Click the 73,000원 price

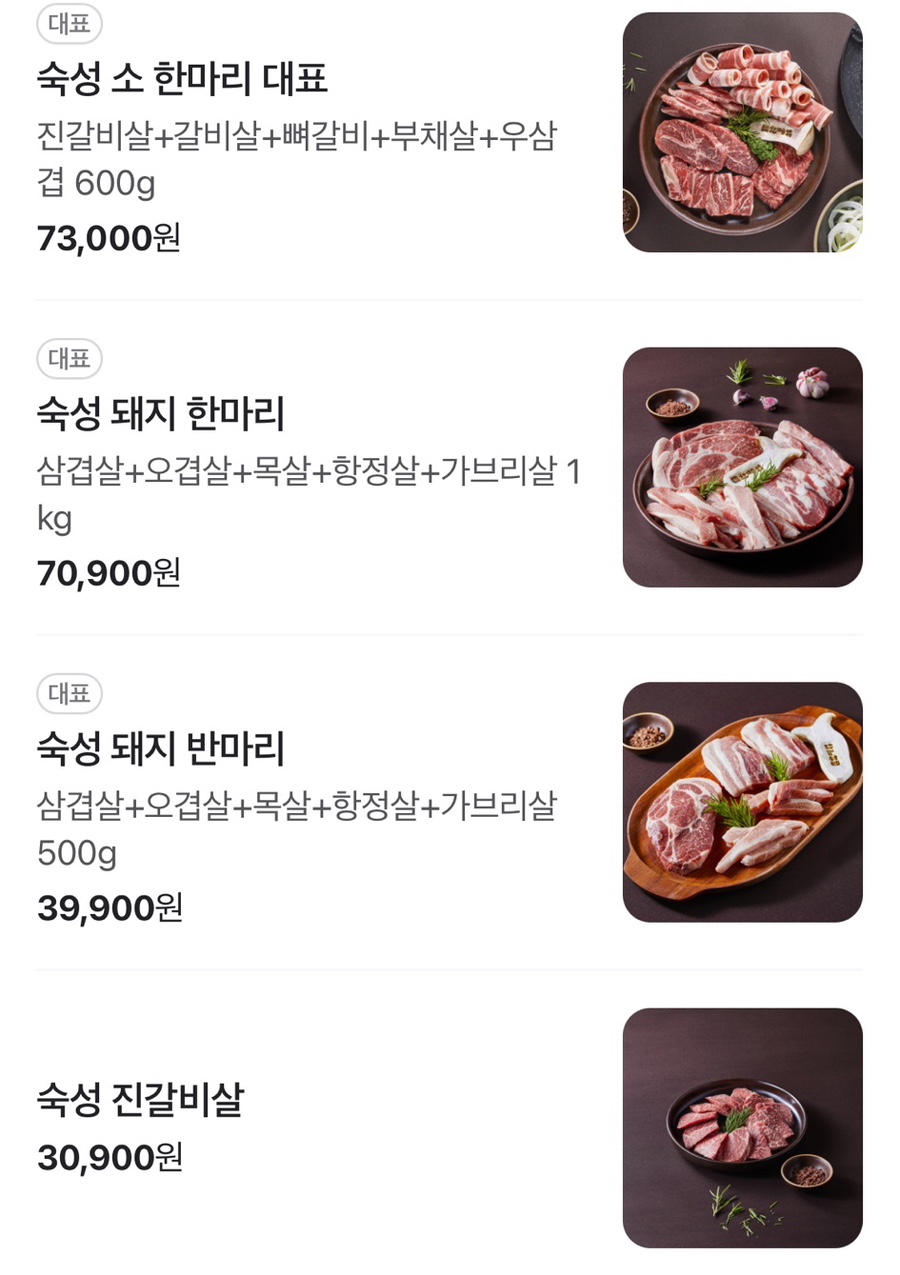[x=109, y=238]
